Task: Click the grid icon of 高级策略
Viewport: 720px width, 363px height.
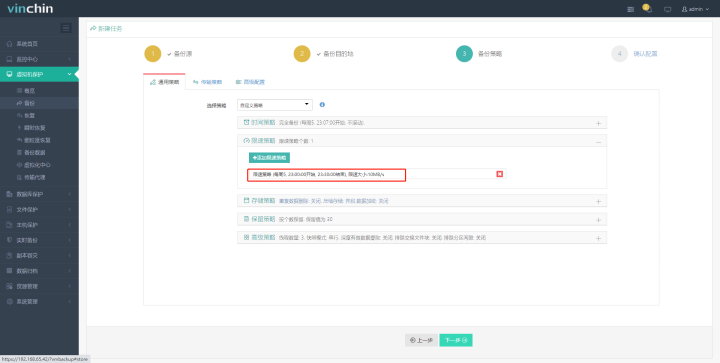Action: 246,238
